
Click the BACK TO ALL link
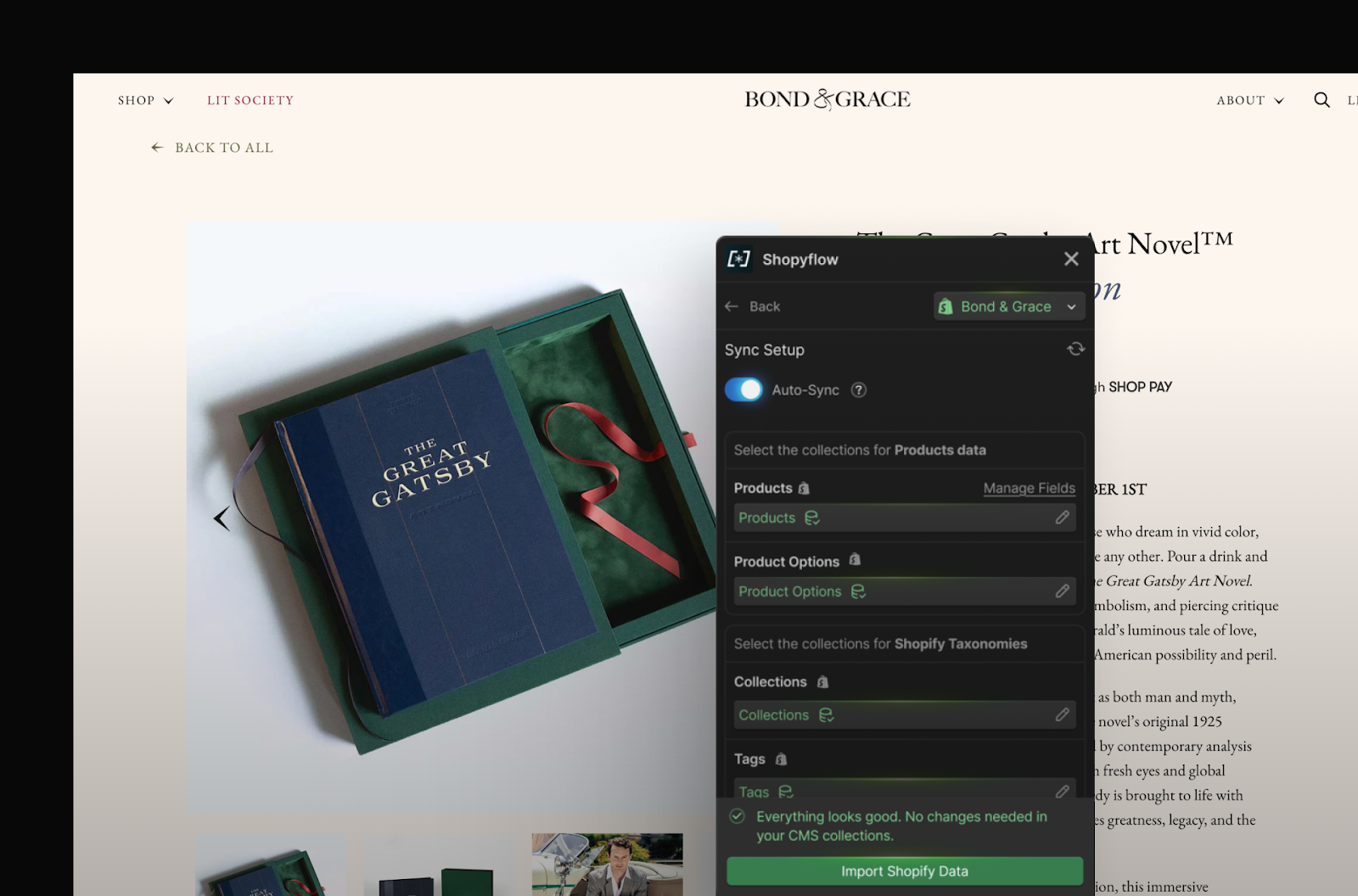coord(212,148)
